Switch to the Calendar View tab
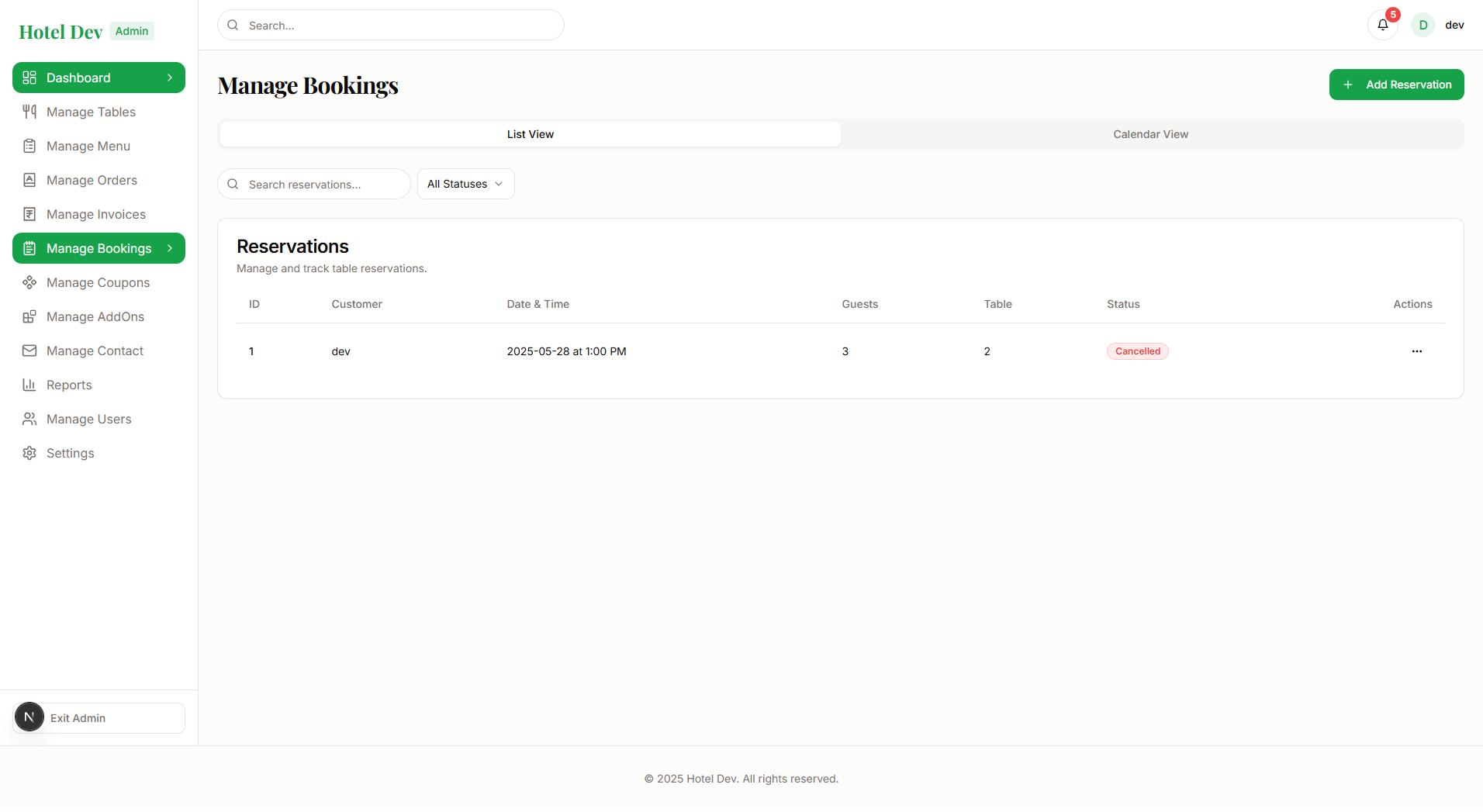The width and height of the screenshot is (1483, 812). 1150,134
